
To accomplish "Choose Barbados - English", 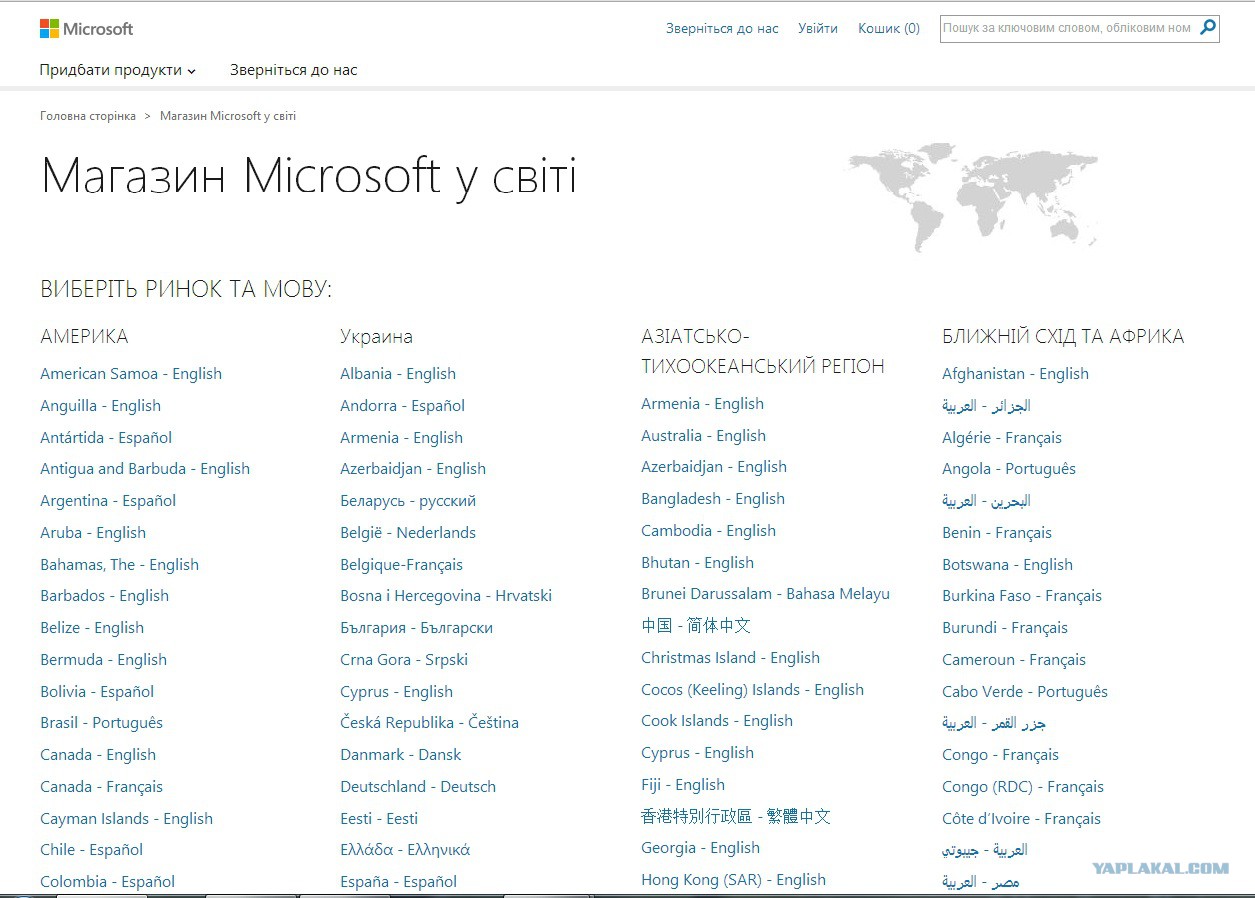I will (104, 596).
